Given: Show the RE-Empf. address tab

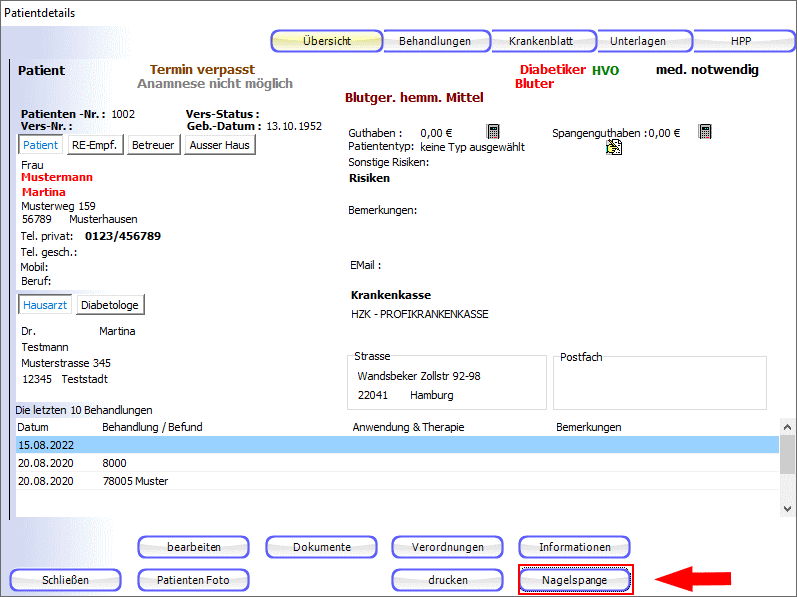Looking at the screenshot, I should [95, 145].
